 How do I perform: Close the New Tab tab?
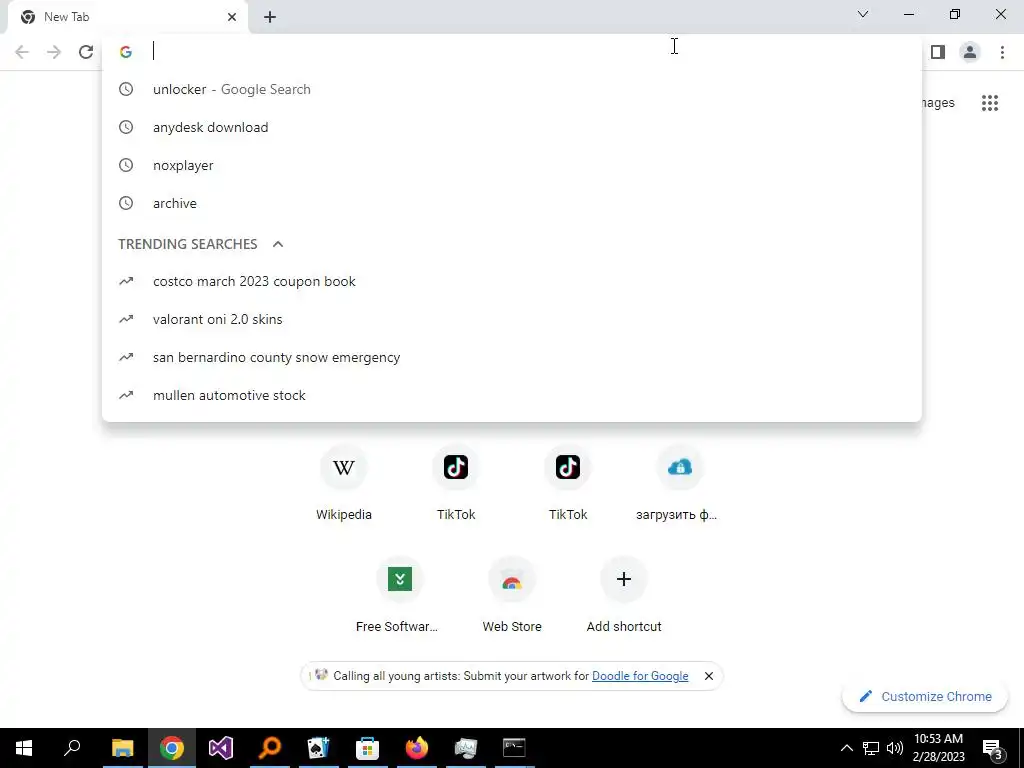(232, 17)
